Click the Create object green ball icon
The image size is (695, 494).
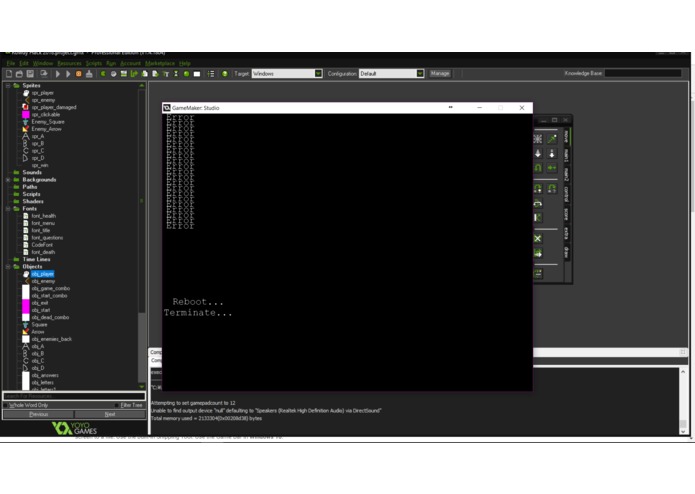[x=186, y=74]
